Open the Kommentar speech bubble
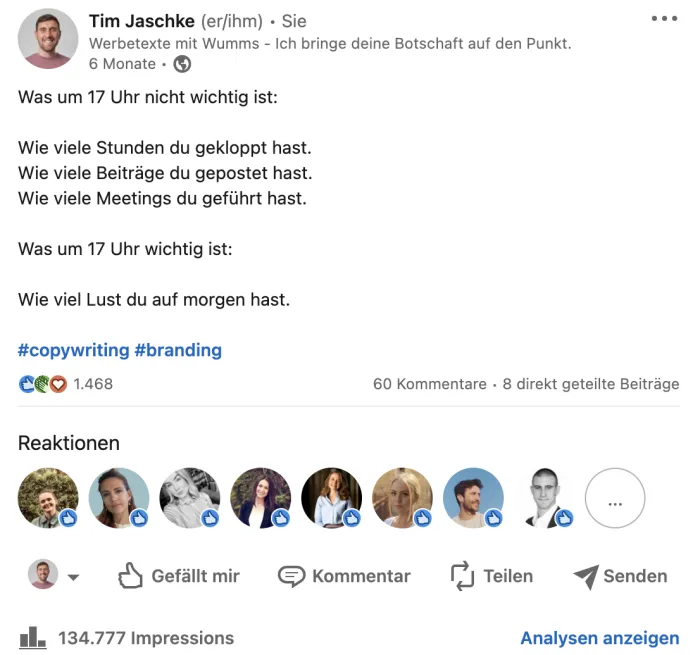This screenshot has width=700, height=655. tap(291, 576)
